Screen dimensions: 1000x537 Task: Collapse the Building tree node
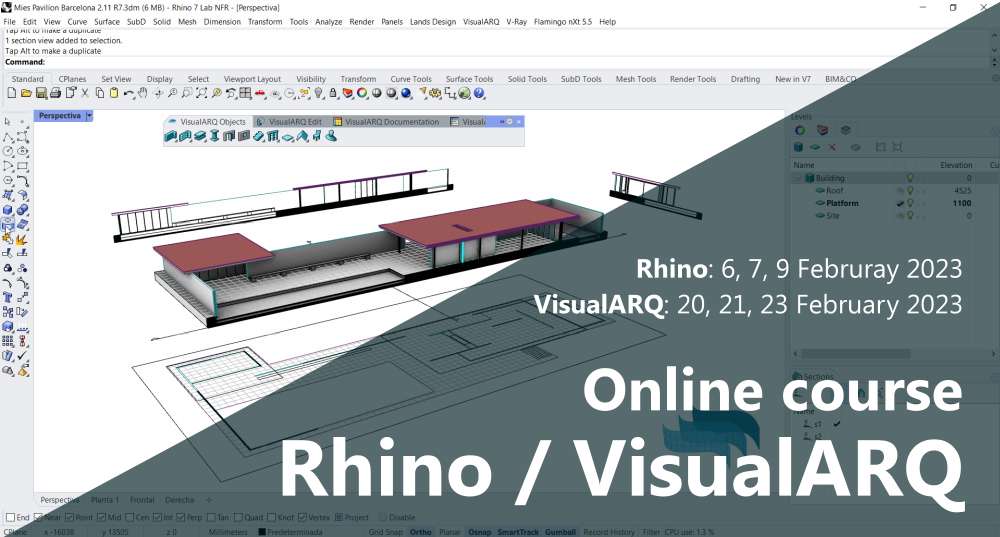pos(797,178)
